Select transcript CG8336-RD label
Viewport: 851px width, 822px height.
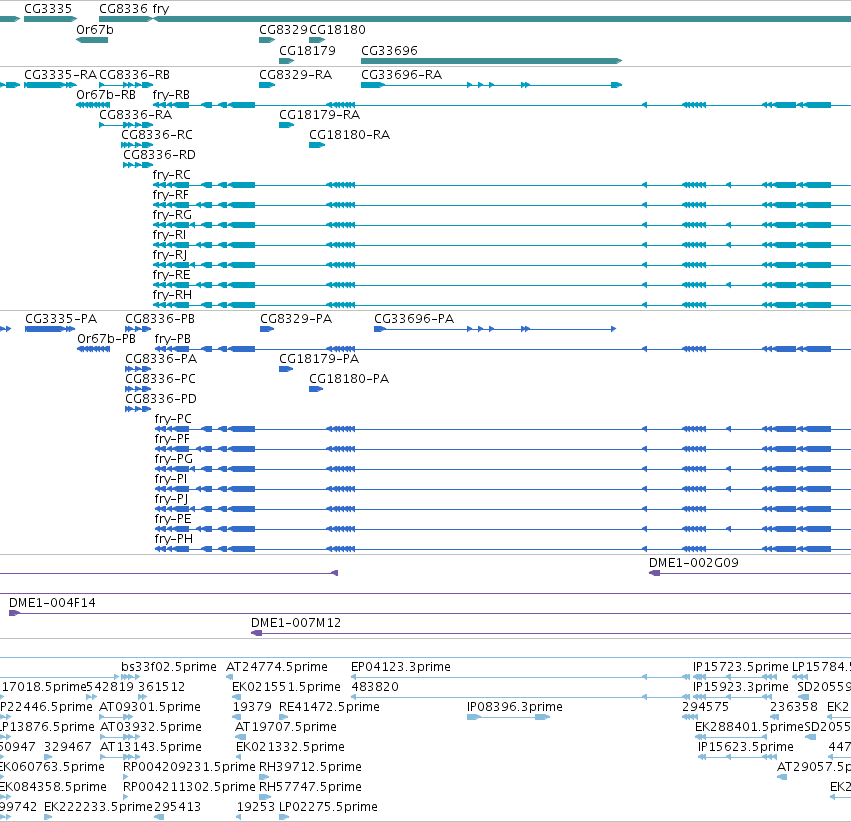[x=160, y=155]
